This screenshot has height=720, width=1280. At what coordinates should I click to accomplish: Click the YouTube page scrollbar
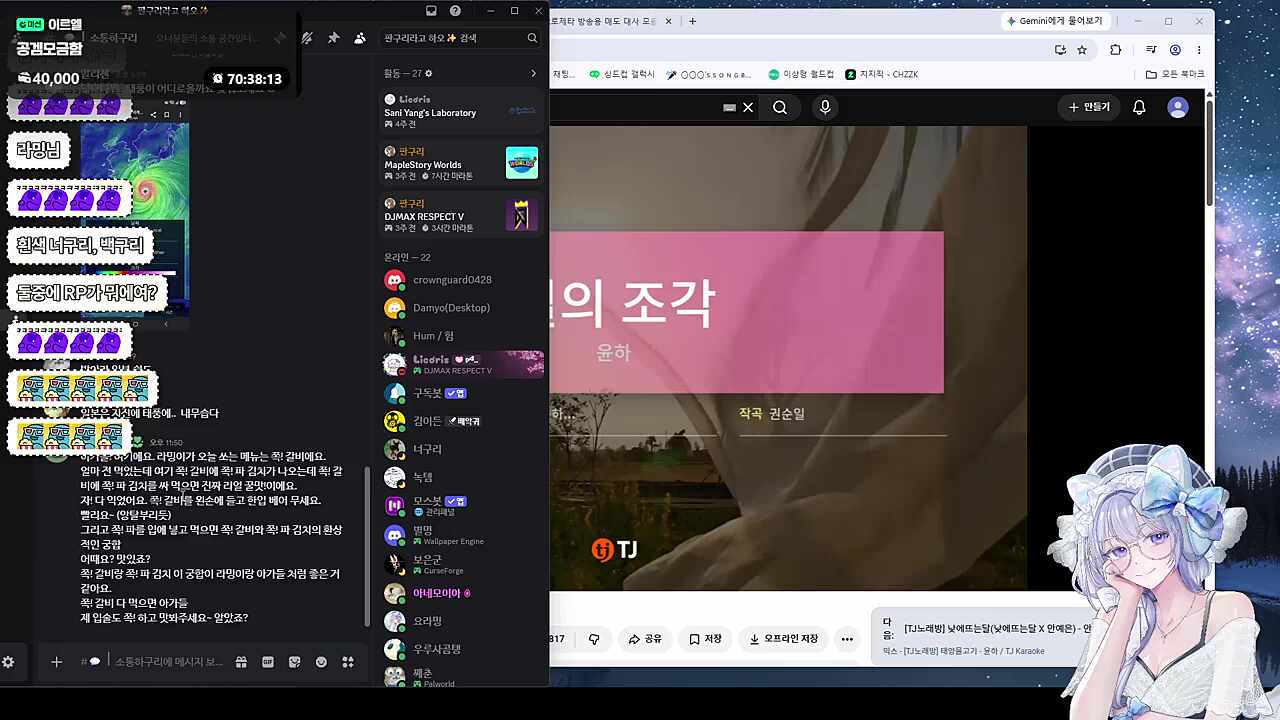[1209, 155]
